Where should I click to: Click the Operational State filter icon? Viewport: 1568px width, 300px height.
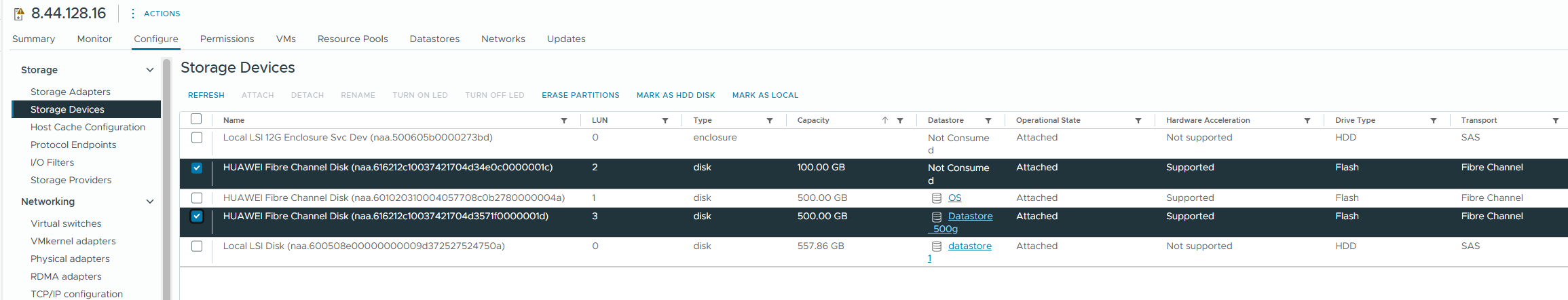coord(1138,121)
